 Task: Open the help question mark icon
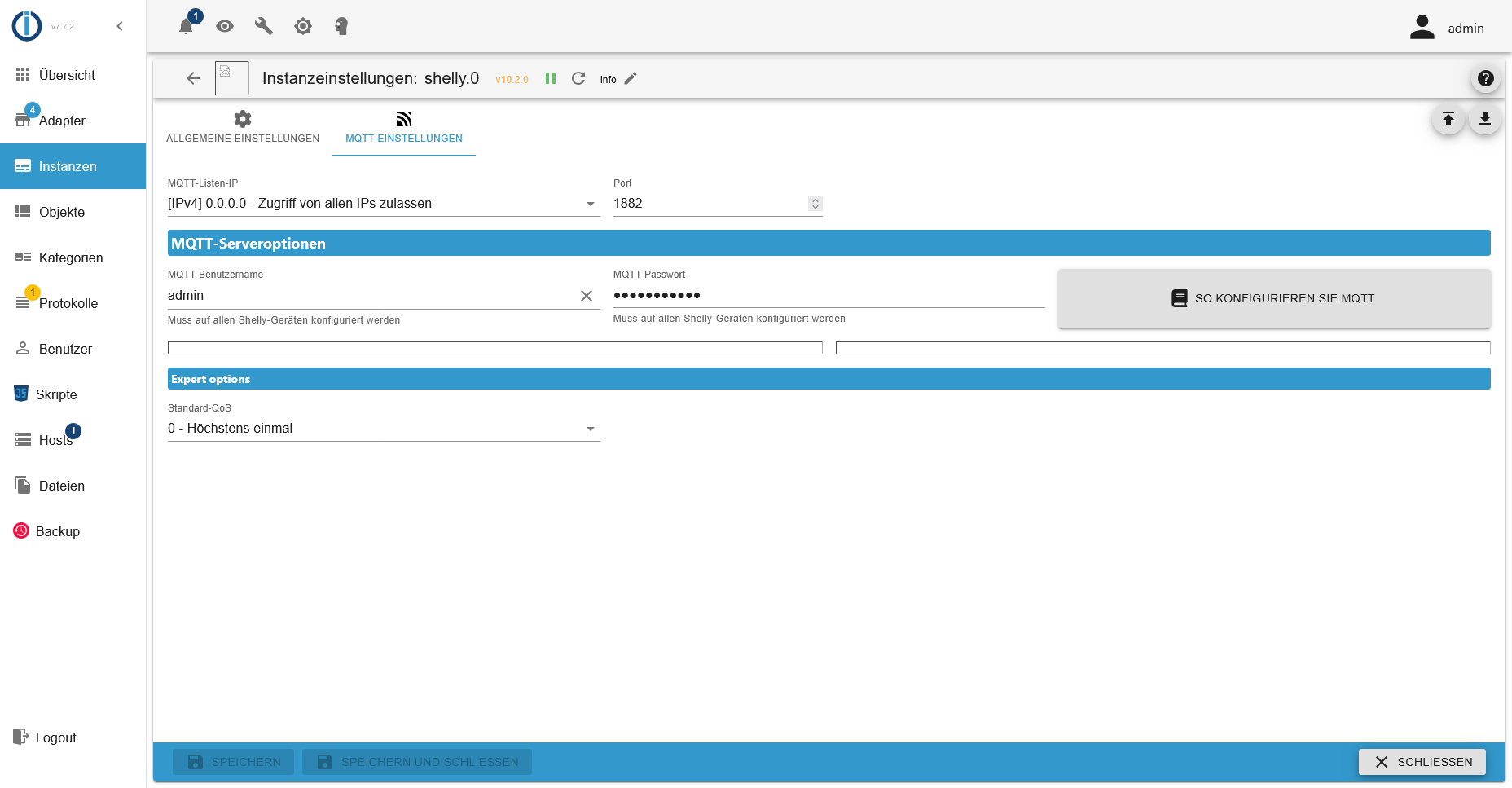[1485, 78]
